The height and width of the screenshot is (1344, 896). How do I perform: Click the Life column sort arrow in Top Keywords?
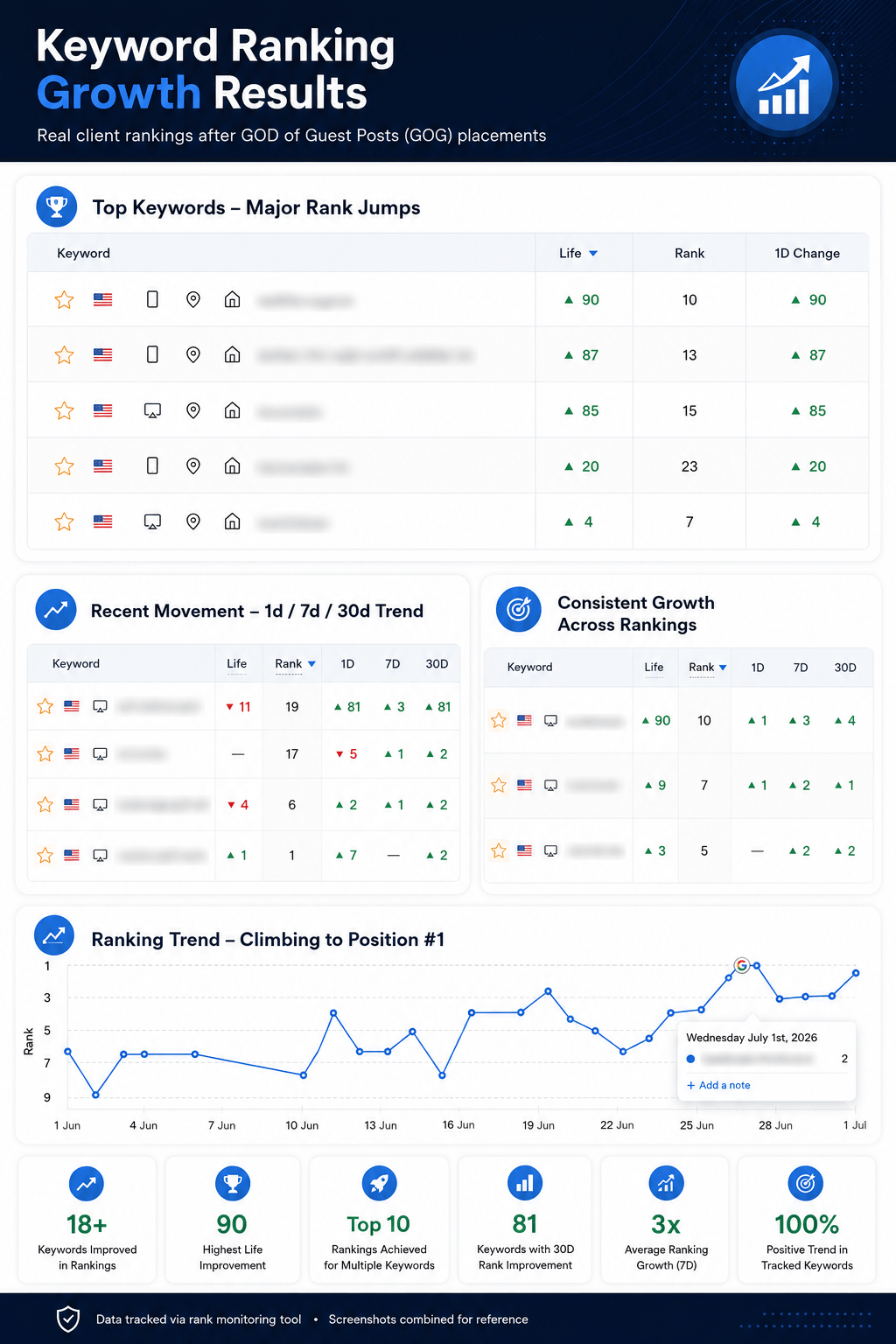pos(593,254)
